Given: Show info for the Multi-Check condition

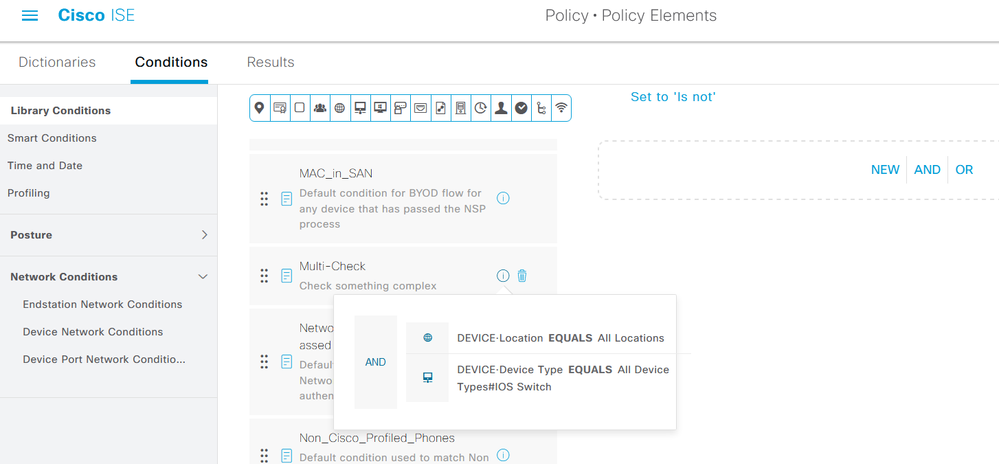Looking at the screenshot, I should tap(503, 275).
